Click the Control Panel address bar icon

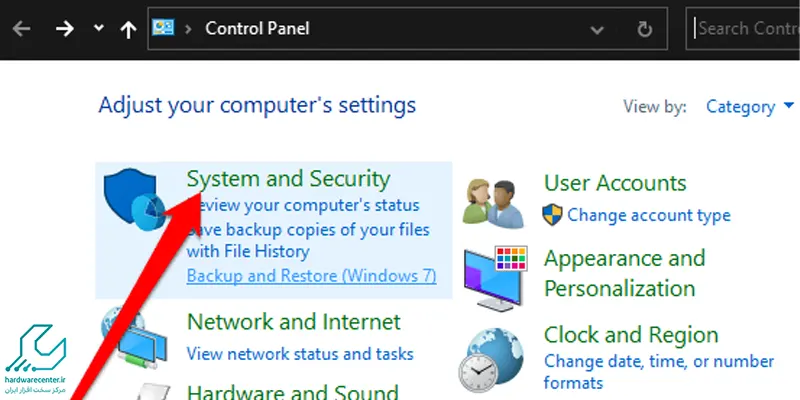(163, 28)
